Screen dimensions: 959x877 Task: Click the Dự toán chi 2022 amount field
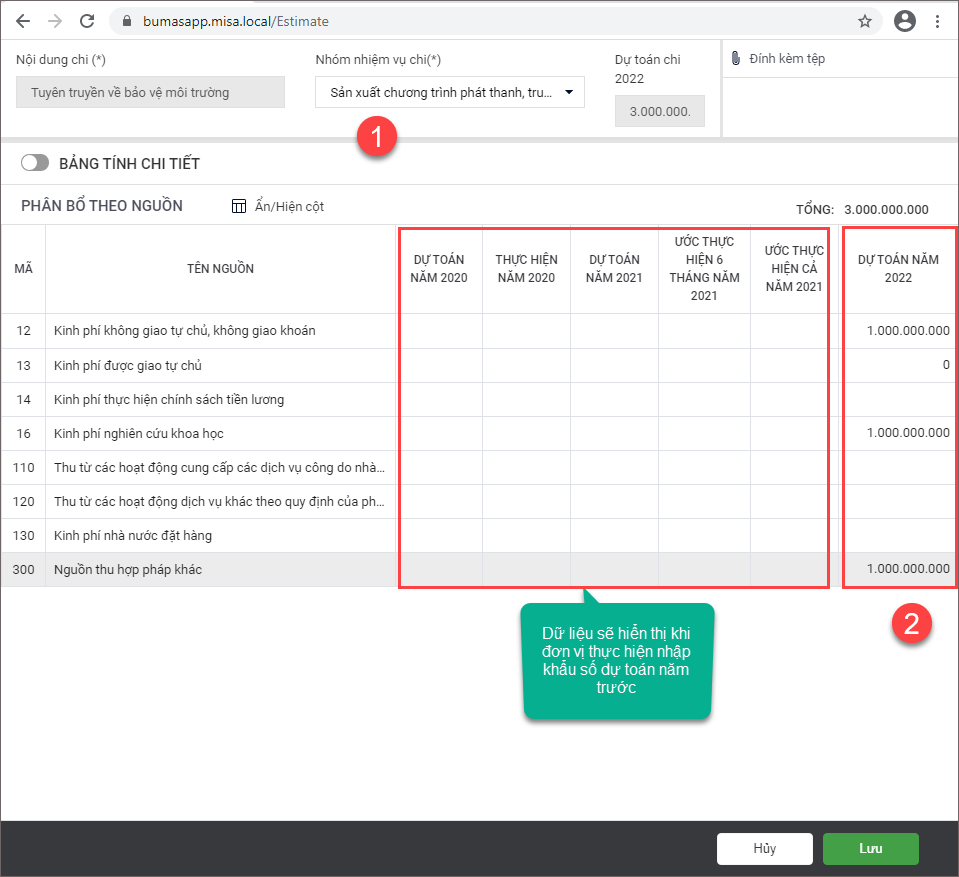659,111
